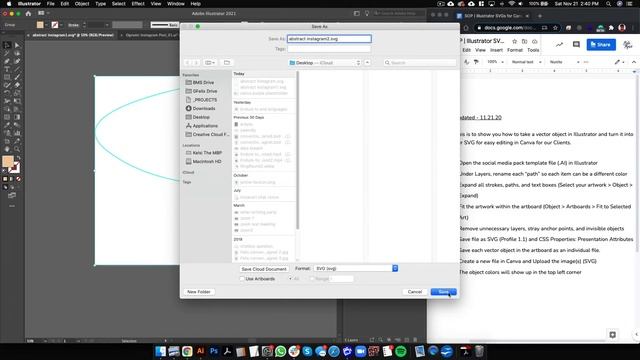Click the Save Cloud Document button
The width and height of the screenshot is (640, 360).
point(264,269)
